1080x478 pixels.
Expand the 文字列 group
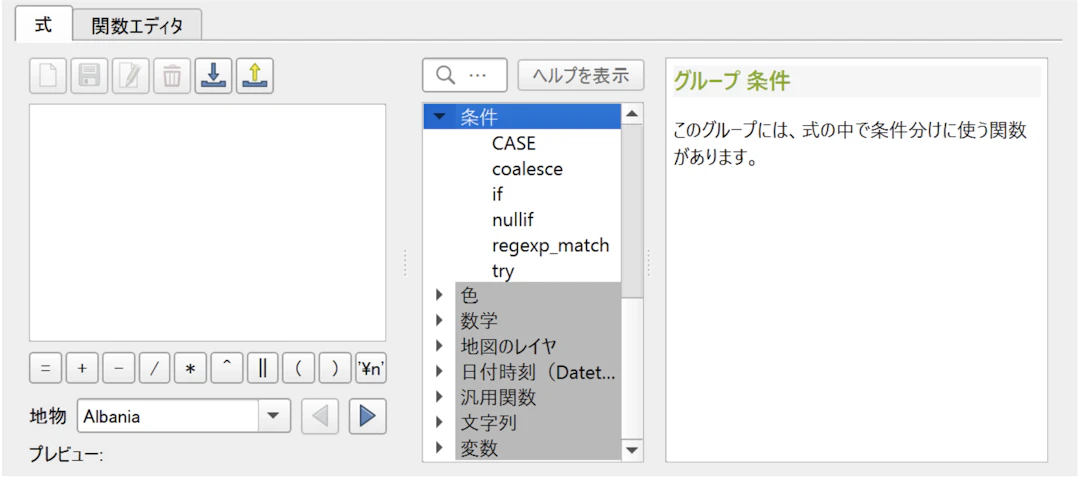(439, 423)
